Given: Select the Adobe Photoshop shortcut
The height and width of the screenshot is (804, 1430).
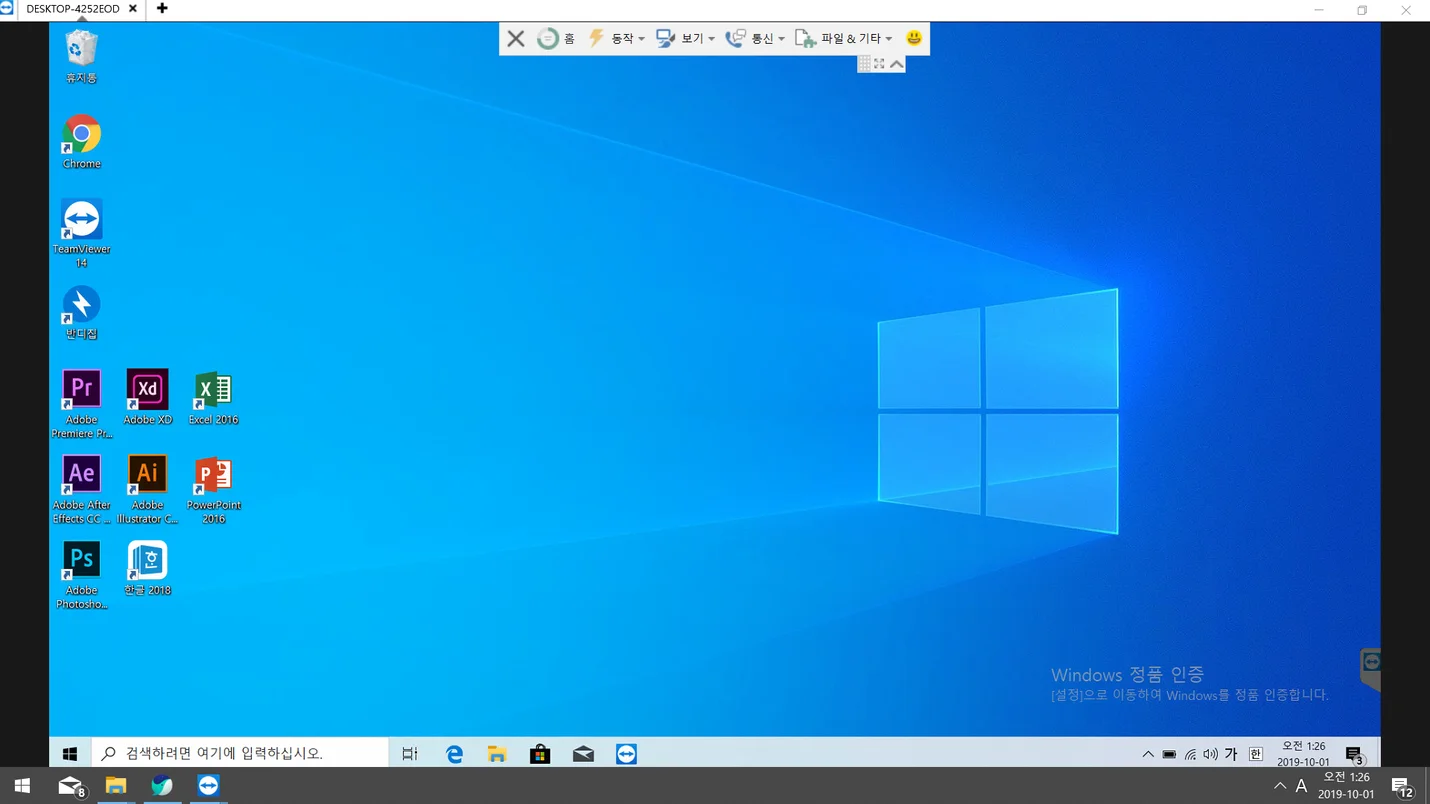Looking at the screenshot, I should click(x=81, y=575).
